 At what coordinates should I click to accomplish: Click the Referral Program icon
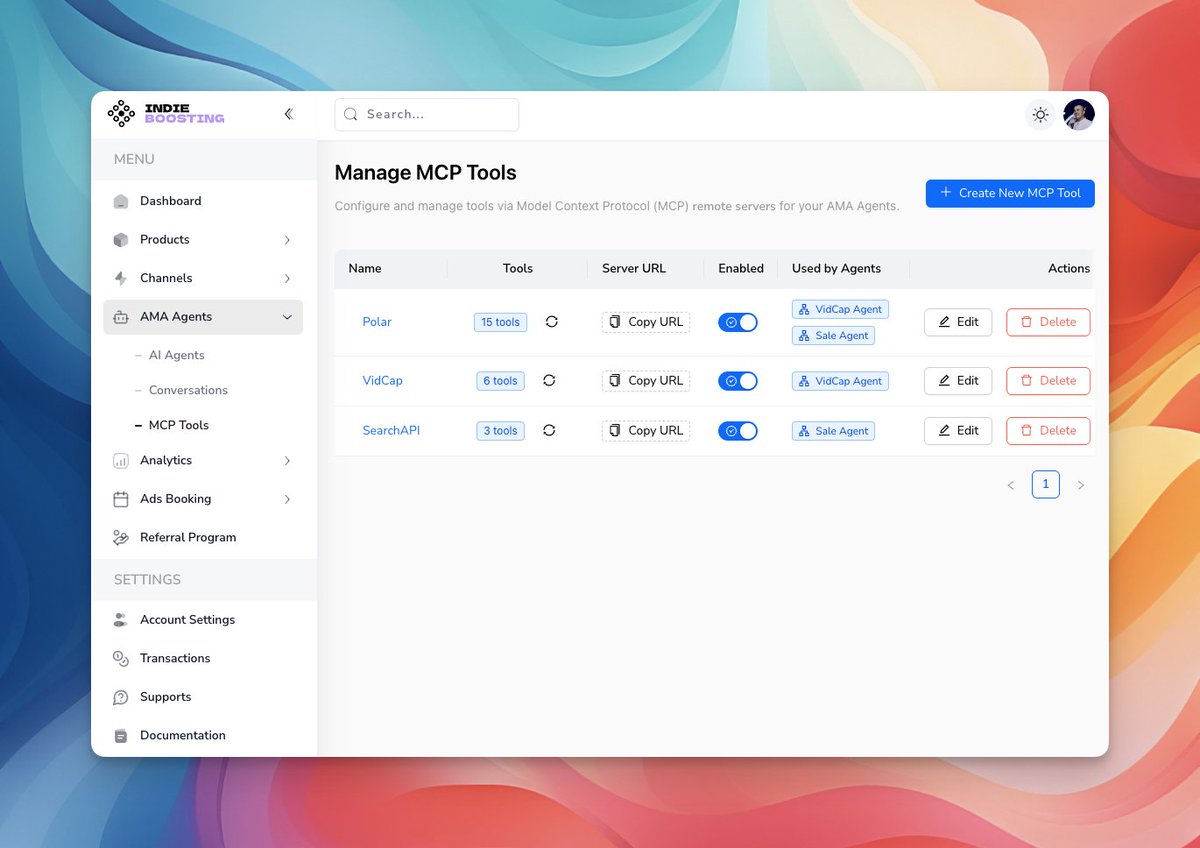point(121,538)
